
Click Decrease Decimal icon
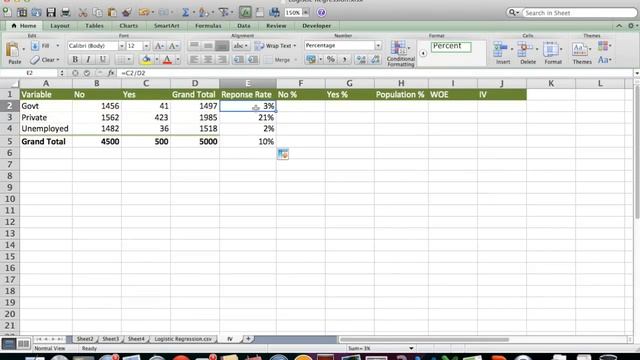tap(375, 60)
